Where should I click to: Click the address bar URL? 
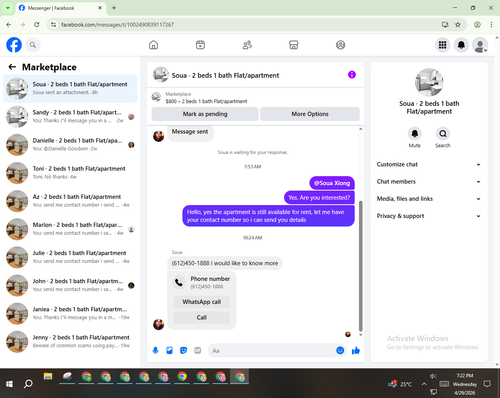(x=117, y=25)
